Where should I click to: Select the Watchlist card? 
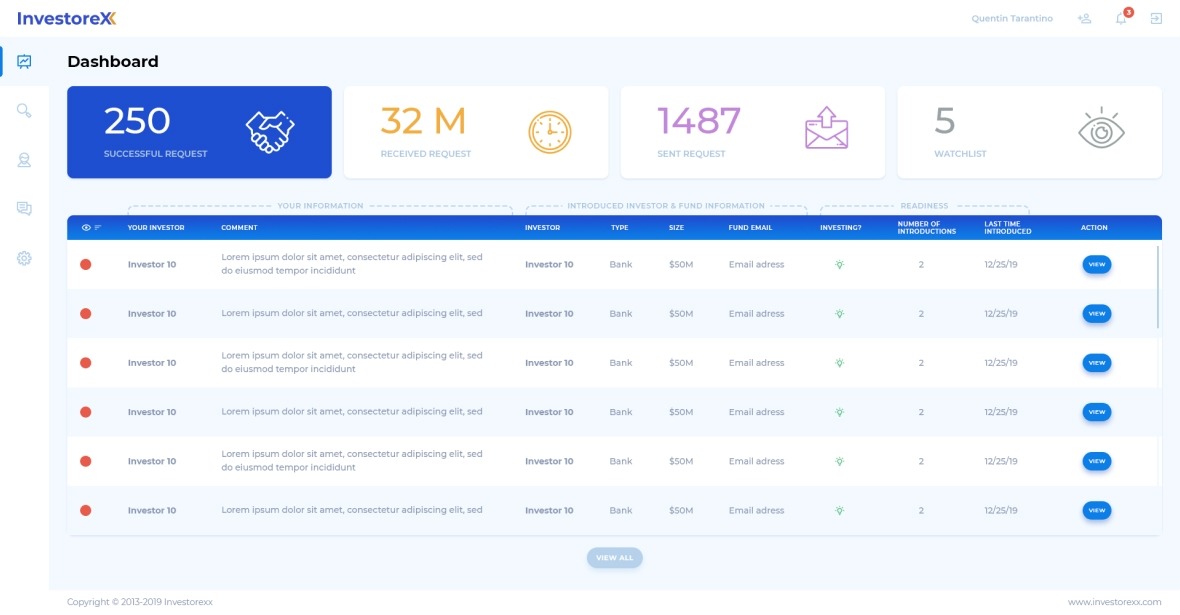click(1029, 132)
